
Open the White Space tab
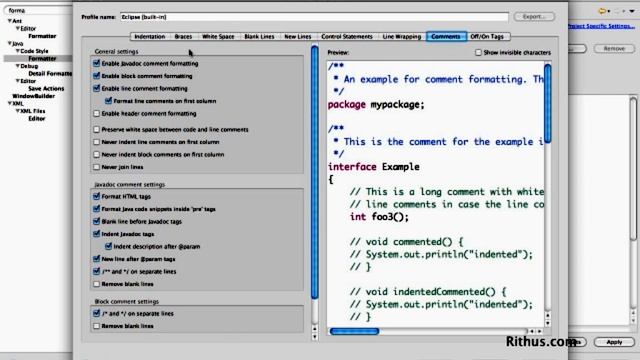(x=218, y=36)
